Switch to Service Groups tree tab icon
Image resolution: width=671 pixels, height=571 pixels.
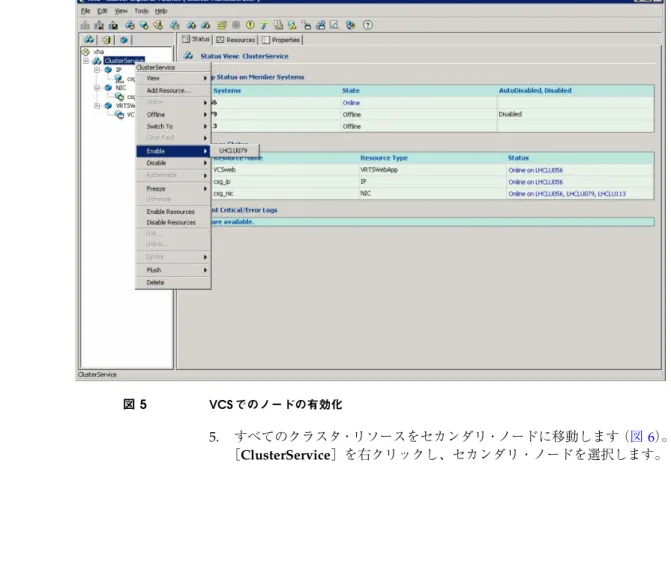89,40
